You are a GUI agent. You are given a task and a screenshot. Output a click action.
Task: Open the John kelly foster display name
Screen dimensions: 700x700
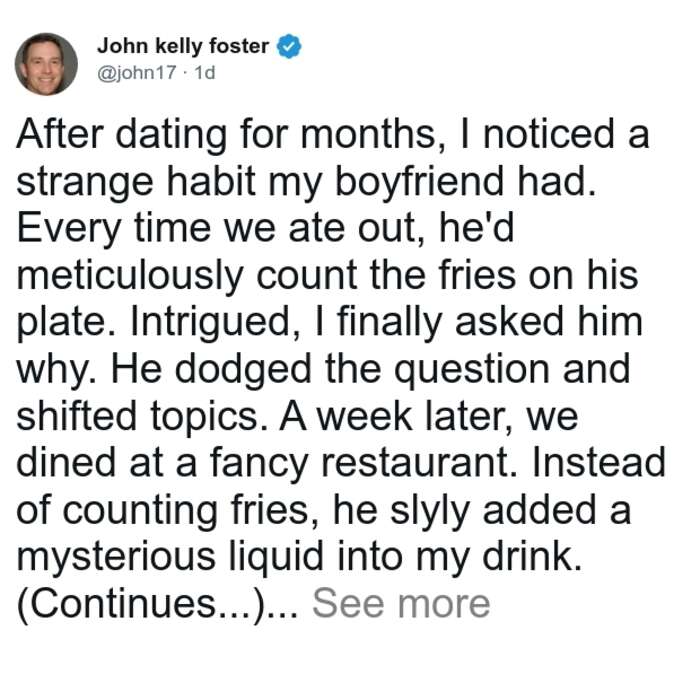(183, 46)
